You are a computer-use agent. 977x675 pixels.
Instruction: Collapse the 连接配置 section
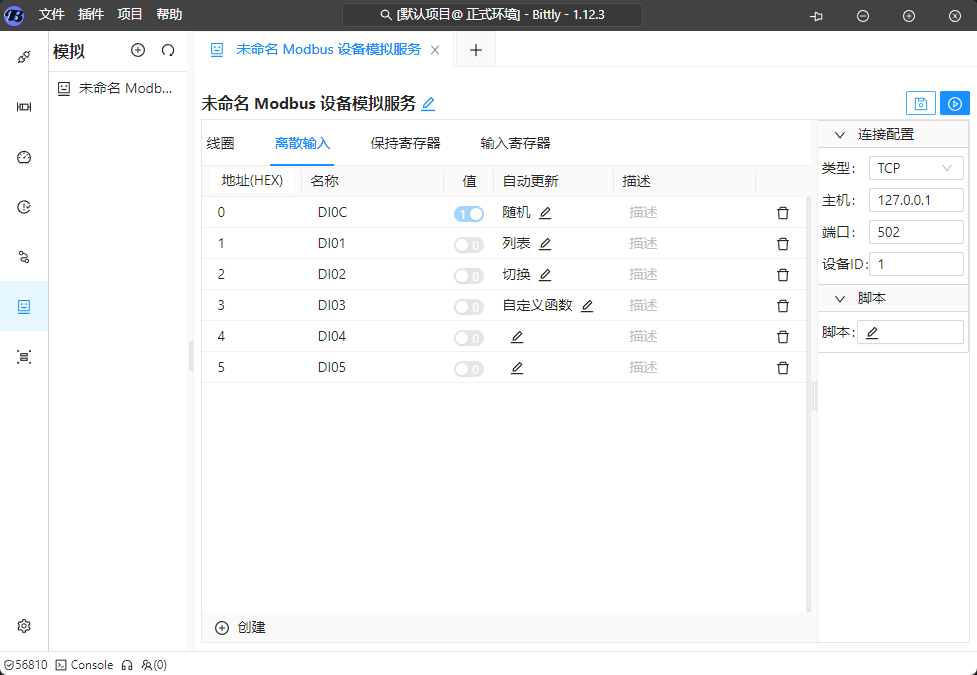click(839, 134)
